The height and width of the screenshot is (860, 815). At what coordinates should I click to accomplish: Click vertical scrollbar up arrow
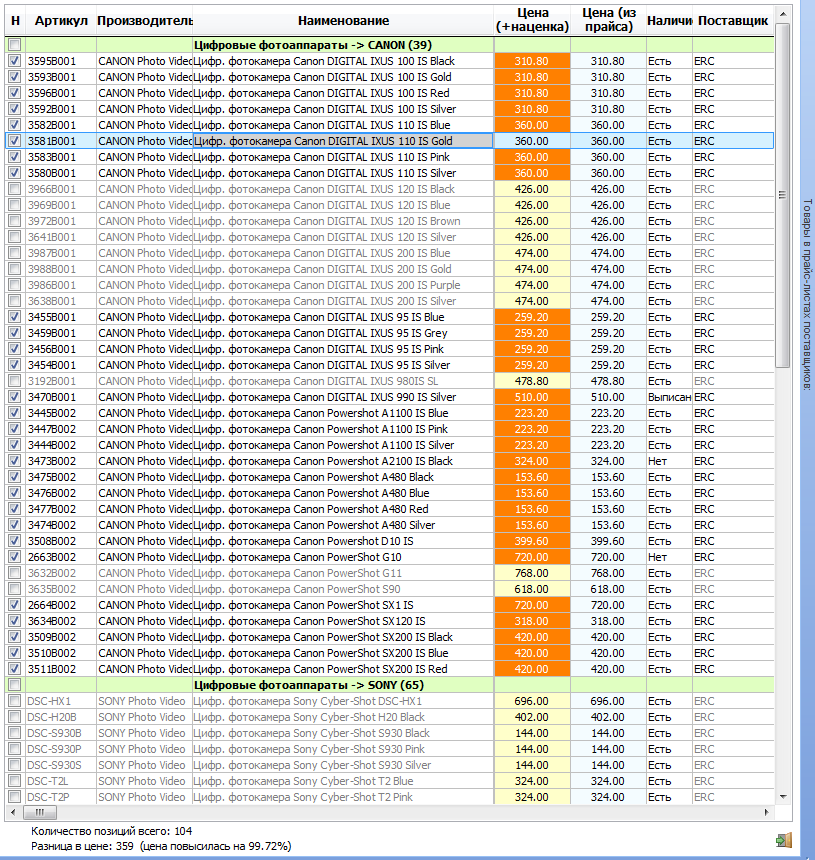(x=783, y=14)
